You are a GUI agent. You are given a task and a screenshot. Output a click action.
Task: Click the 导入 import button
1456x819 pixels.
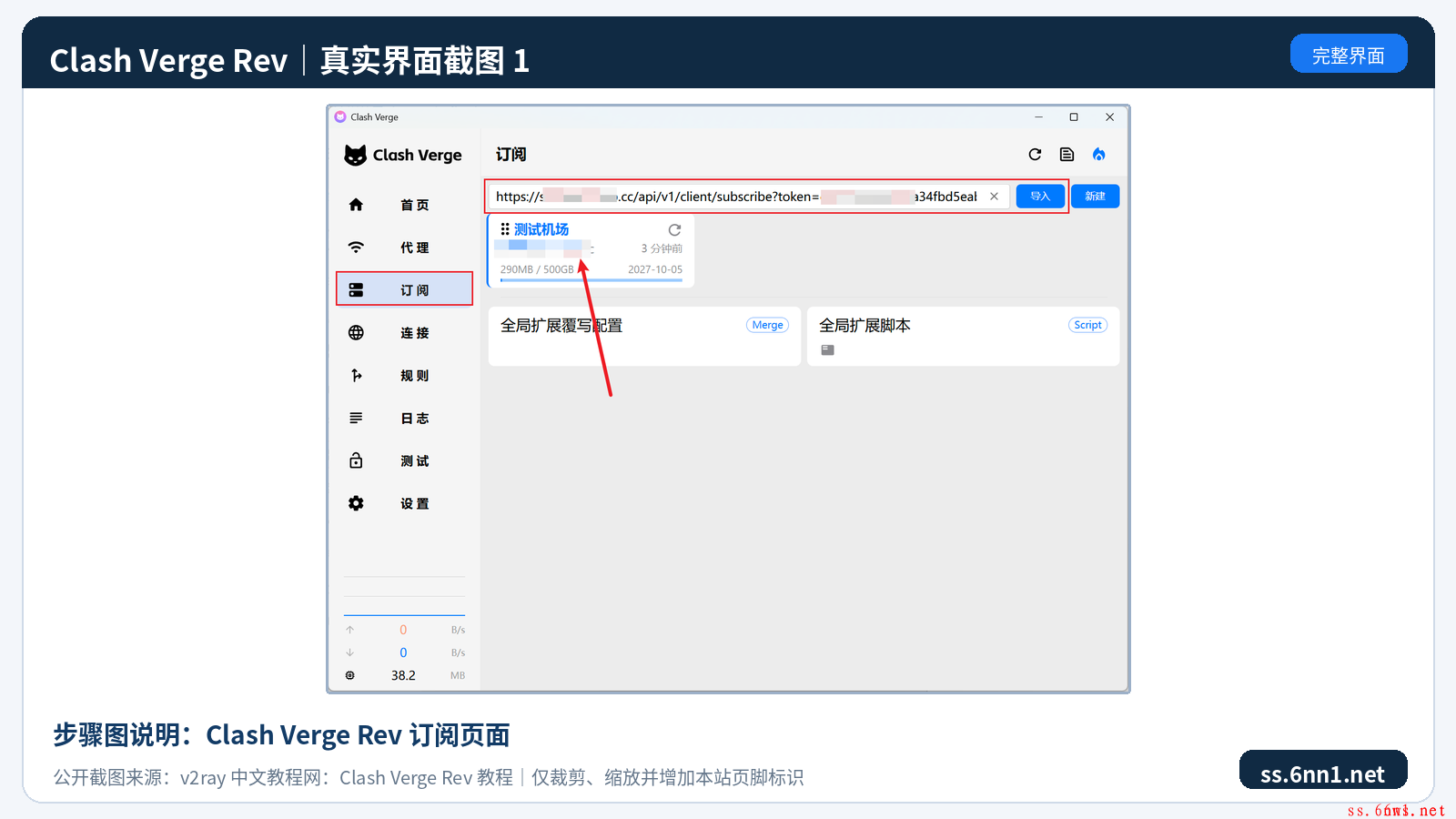coord(1040,197)
